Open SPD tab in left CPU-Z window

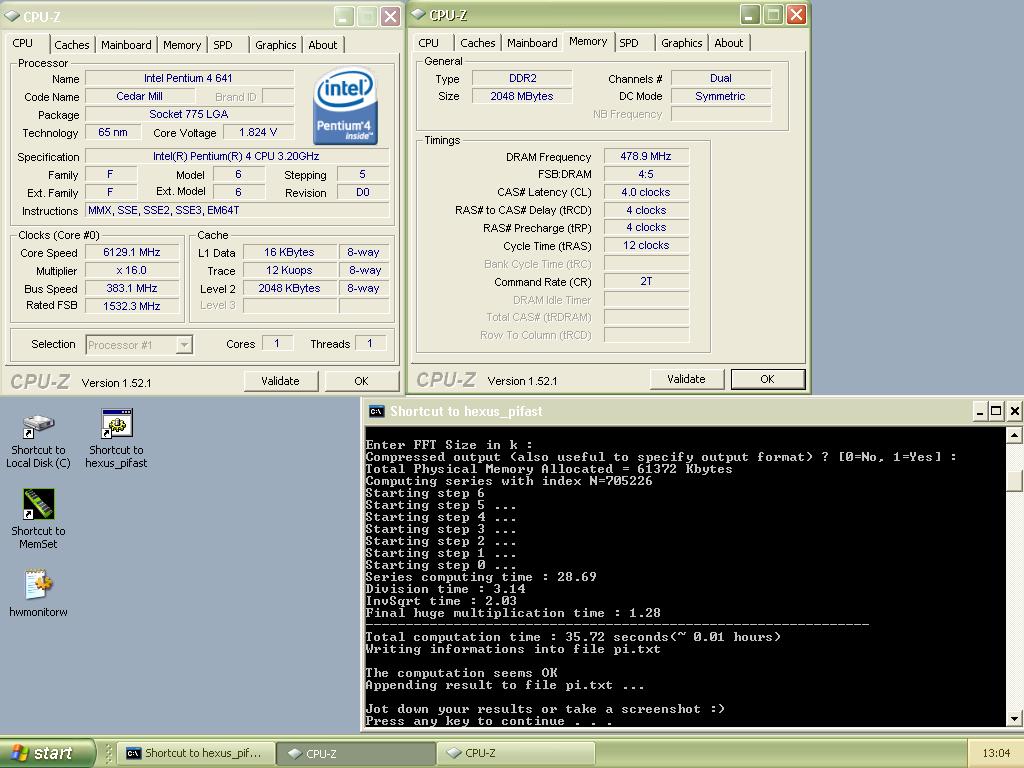[x=223, y=45]
